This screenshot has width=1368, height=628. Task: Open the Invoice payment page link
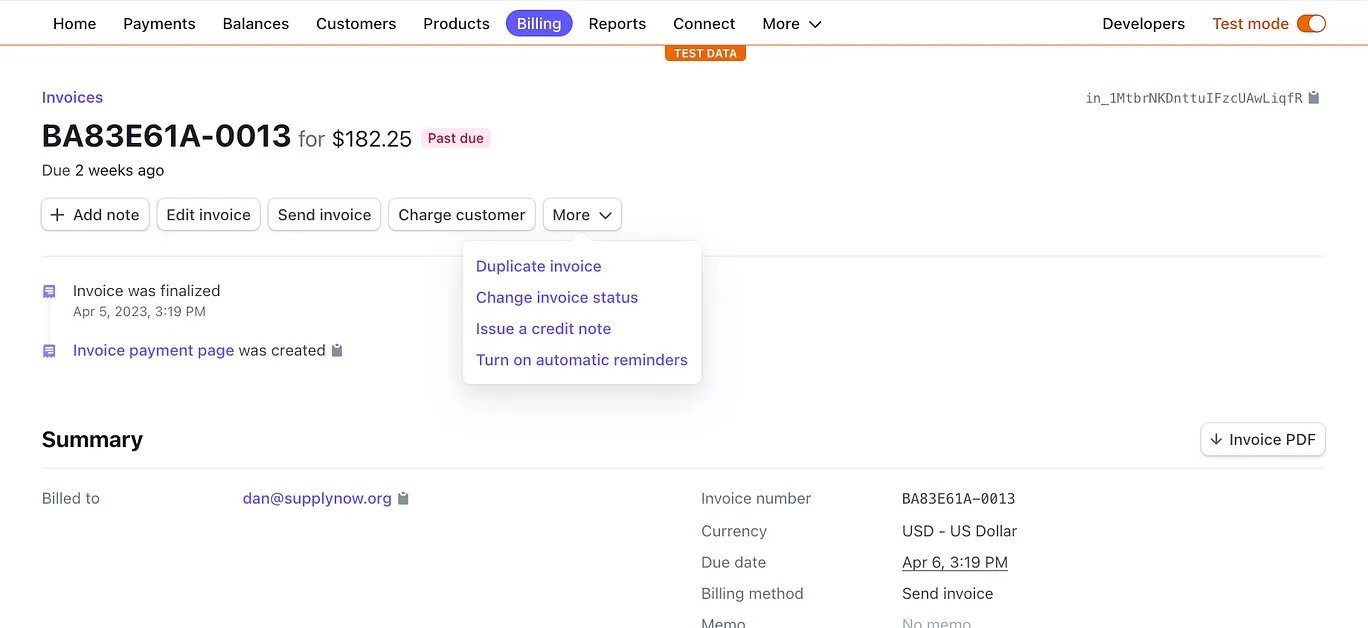(153, 351)
